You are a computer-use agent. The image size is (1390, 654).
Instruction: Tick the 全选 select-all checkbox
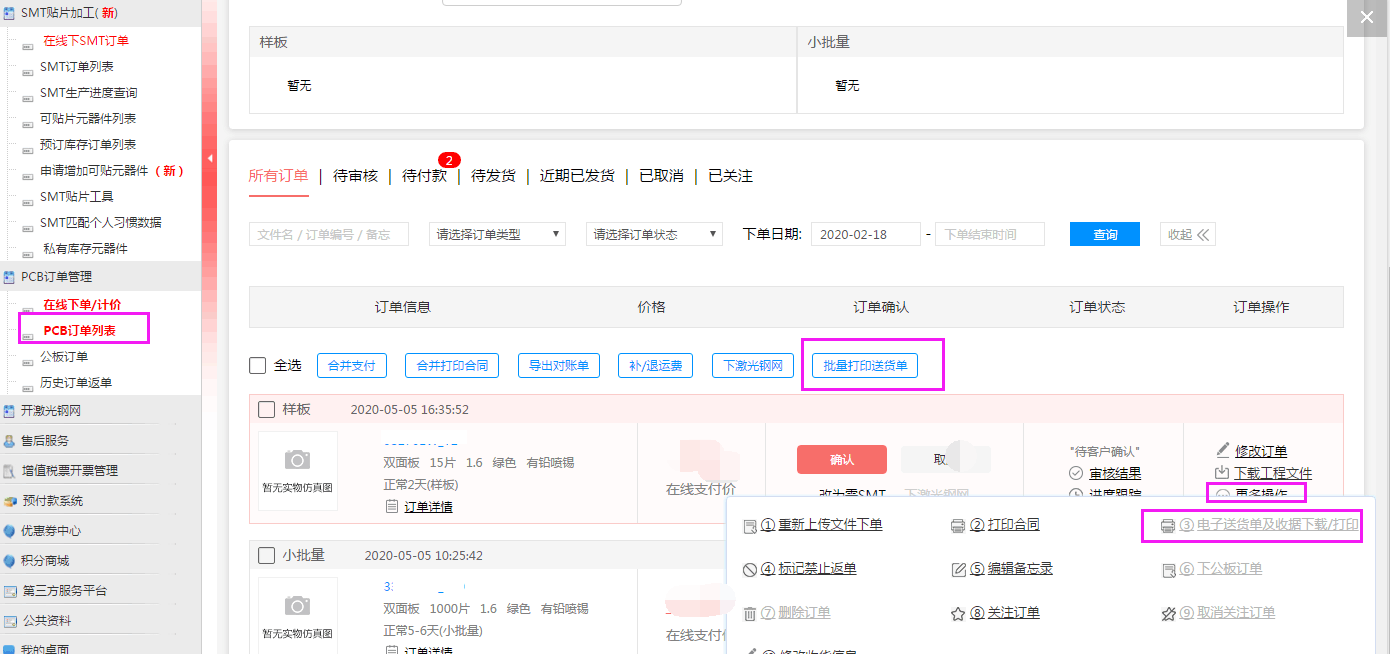coord(258,366)
